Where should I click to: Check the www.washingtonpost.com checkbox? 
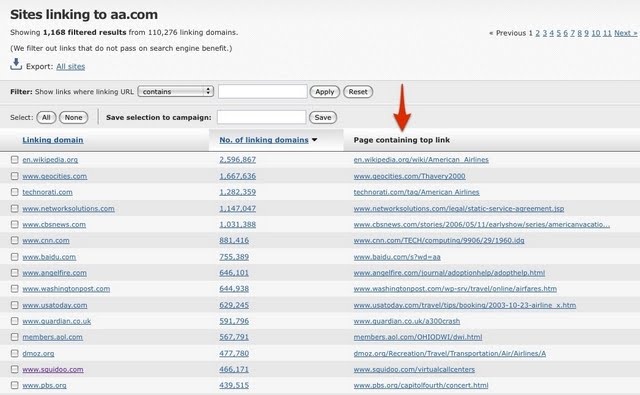[15, 288]
